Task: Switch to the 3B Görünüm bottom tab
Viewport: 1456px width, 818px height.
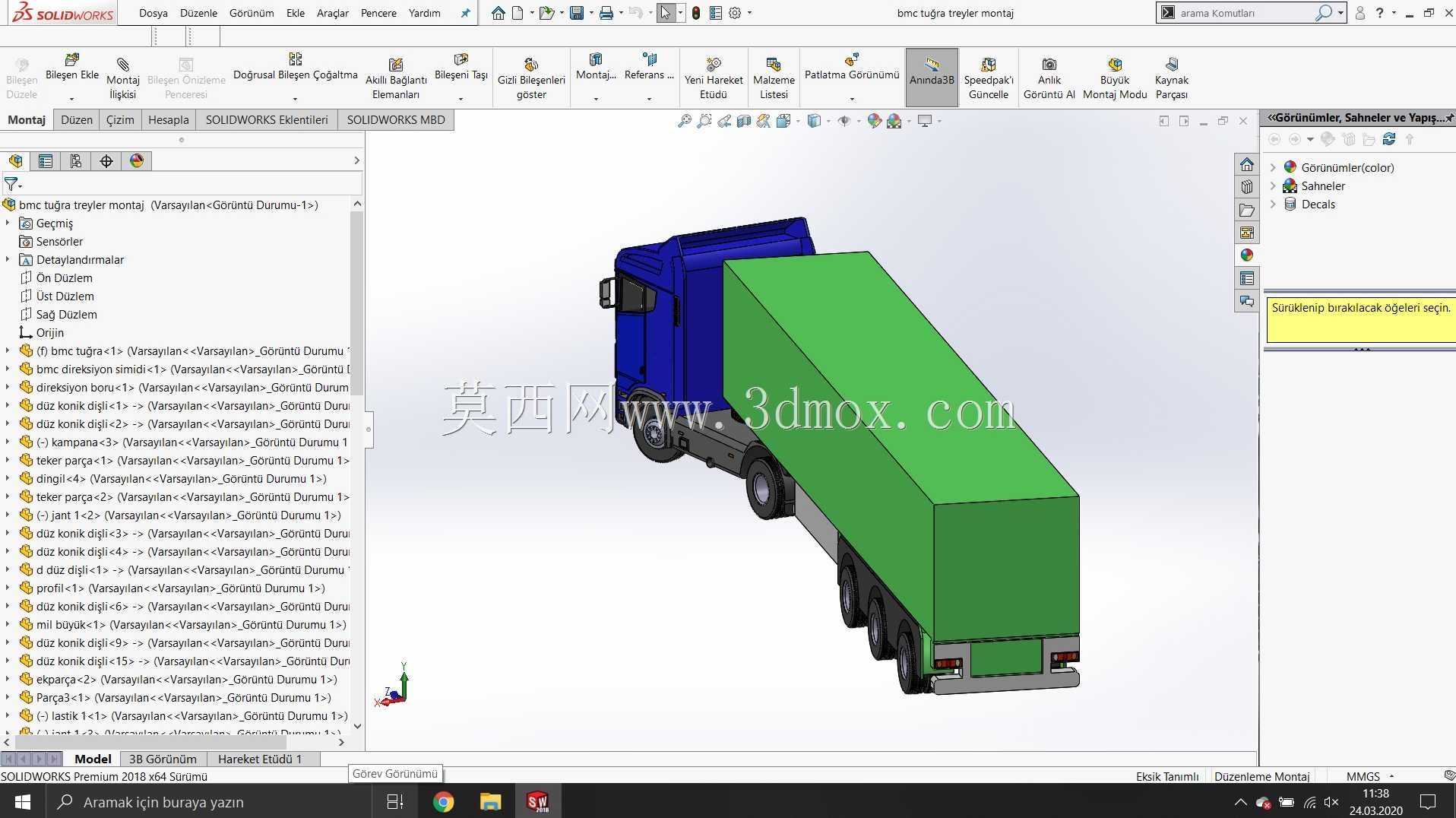Action: pos(163,759)
